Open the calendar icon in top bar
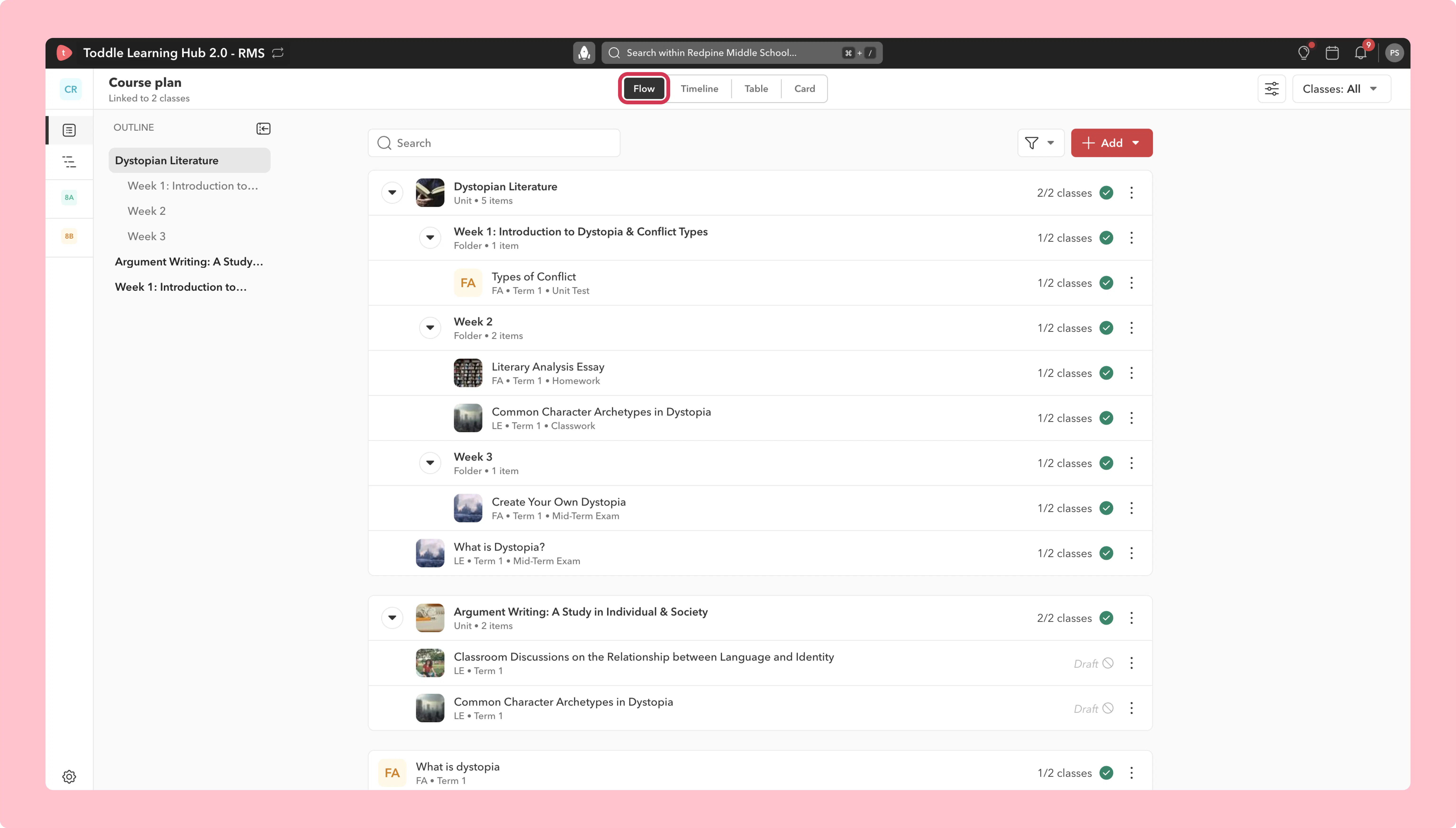This screenshot has width=1456, height=828. pyautogui.click(x=1332, y=53)
